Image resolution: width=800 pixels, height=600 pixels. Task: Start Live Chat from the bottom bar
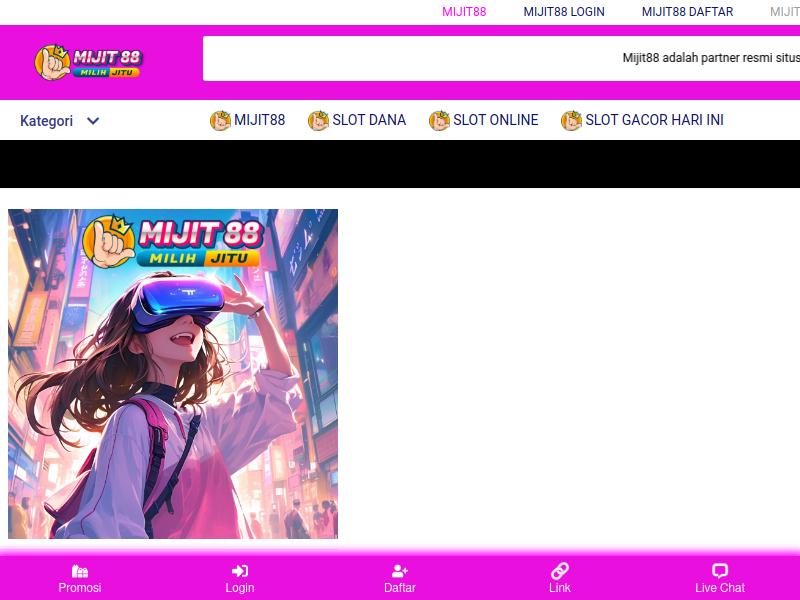(x=720, y=588)
